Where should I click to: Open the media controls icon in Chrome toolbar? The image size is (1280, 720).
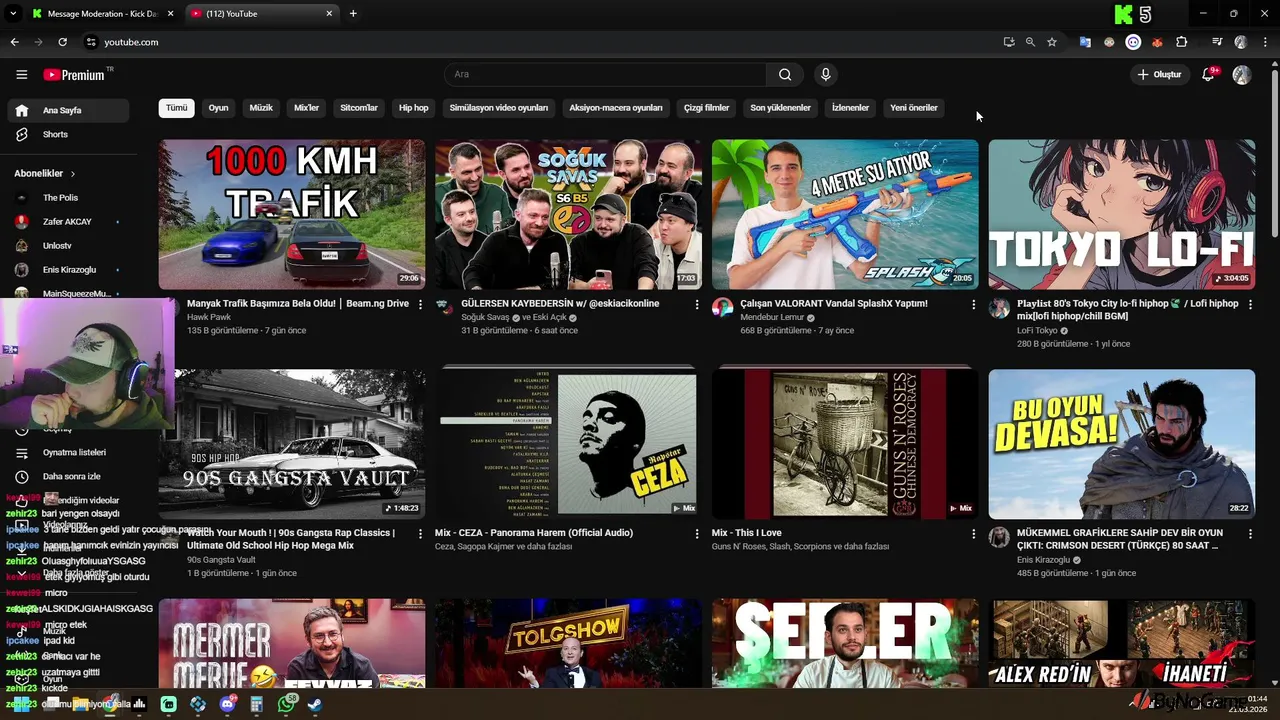click(x=1217, y=42)
